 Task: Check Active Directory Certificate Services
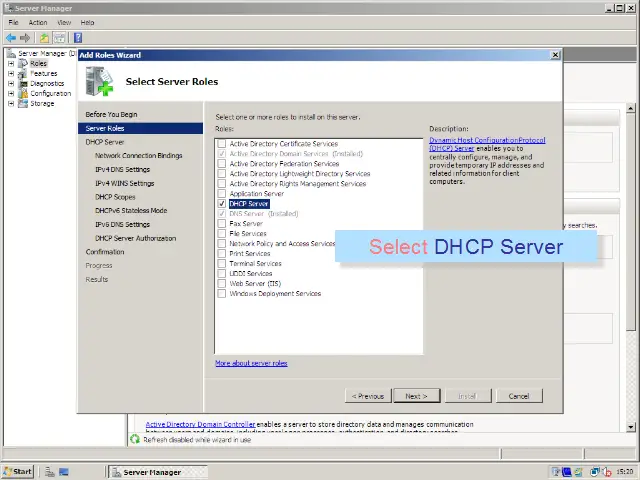tap(222, 144)
